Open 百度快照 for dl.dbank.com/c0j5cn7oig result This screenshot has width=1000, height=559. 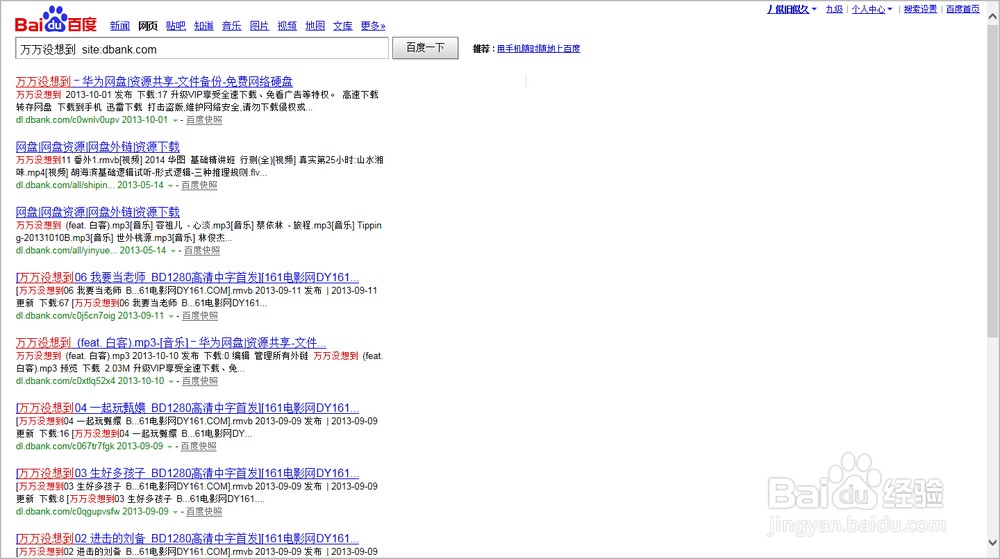click(x=200, y=316)
